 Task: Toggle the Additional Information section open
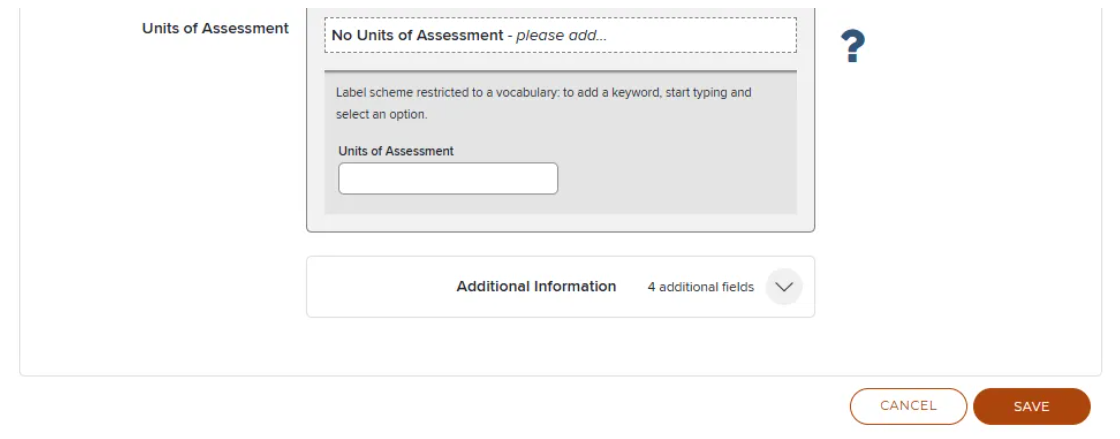pos(784,286)
